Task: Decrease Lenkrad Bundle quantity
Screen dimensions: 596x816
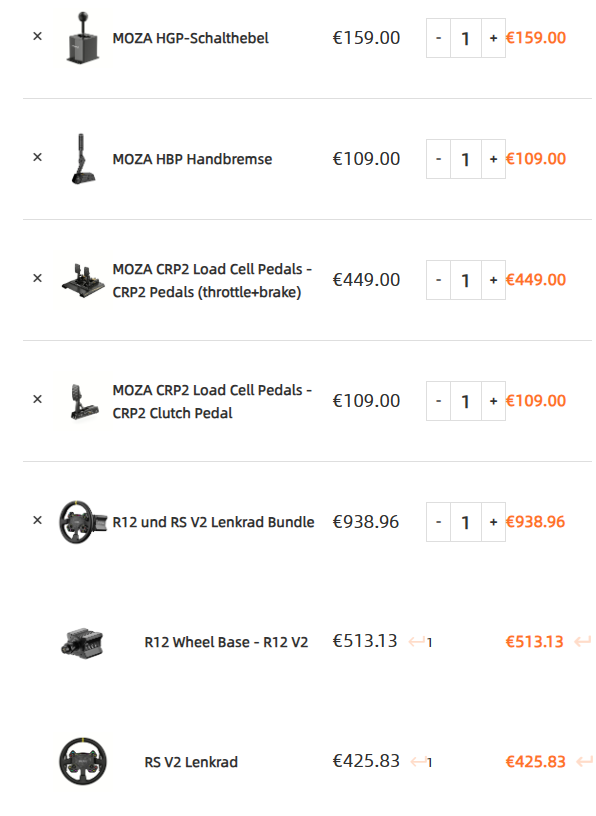Action: (x=438, y=522)
